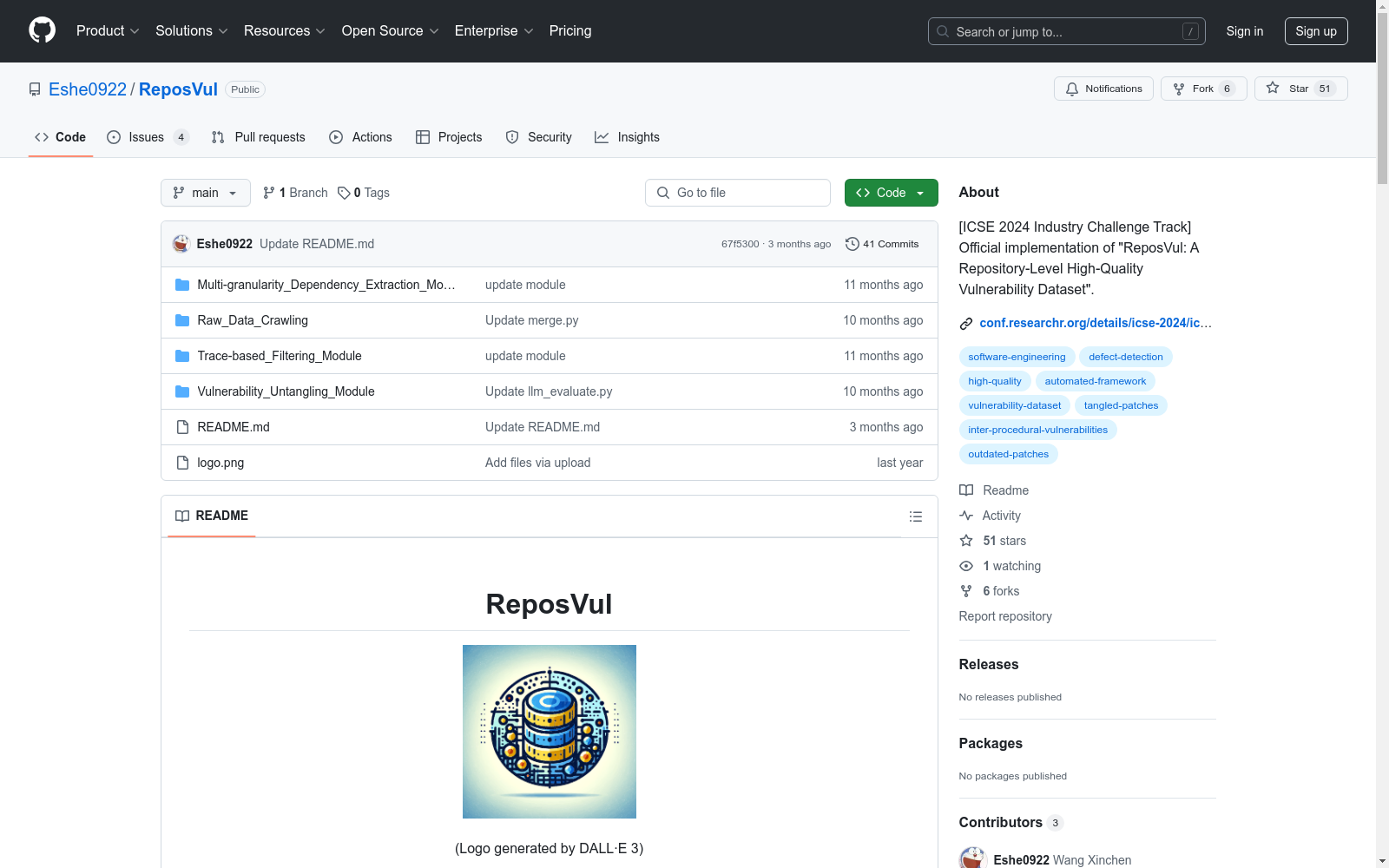This screenshot has width=1389, height=868.
Task: Click the book icon next to Readme
Action: tap(966, 490)
